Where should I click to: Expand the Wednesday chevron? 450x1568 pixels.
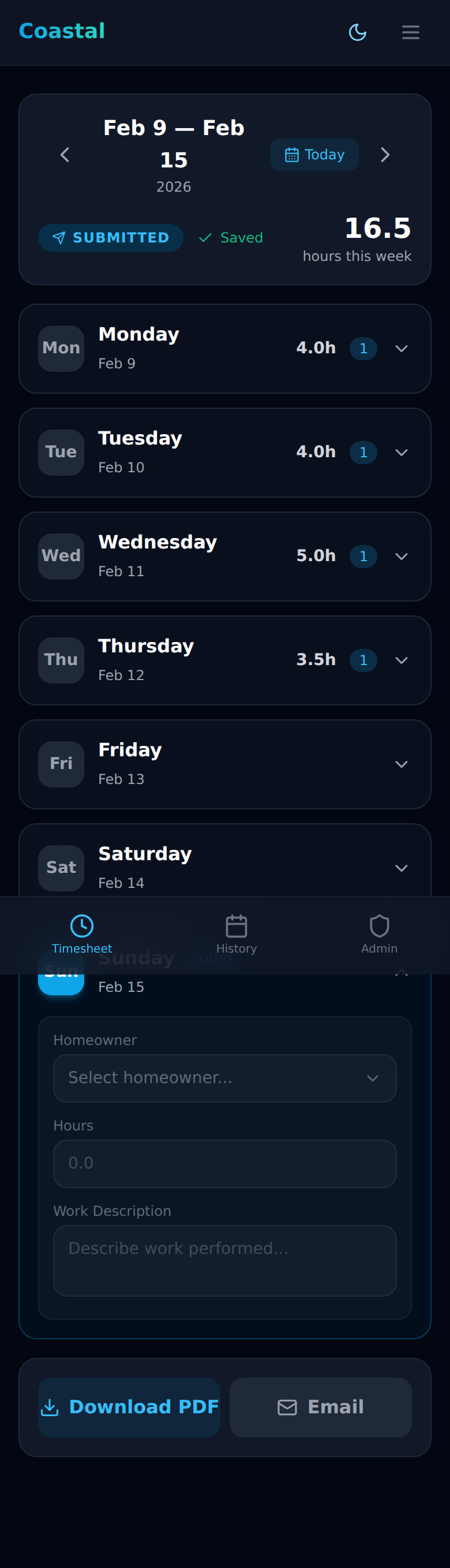[402, 557]
